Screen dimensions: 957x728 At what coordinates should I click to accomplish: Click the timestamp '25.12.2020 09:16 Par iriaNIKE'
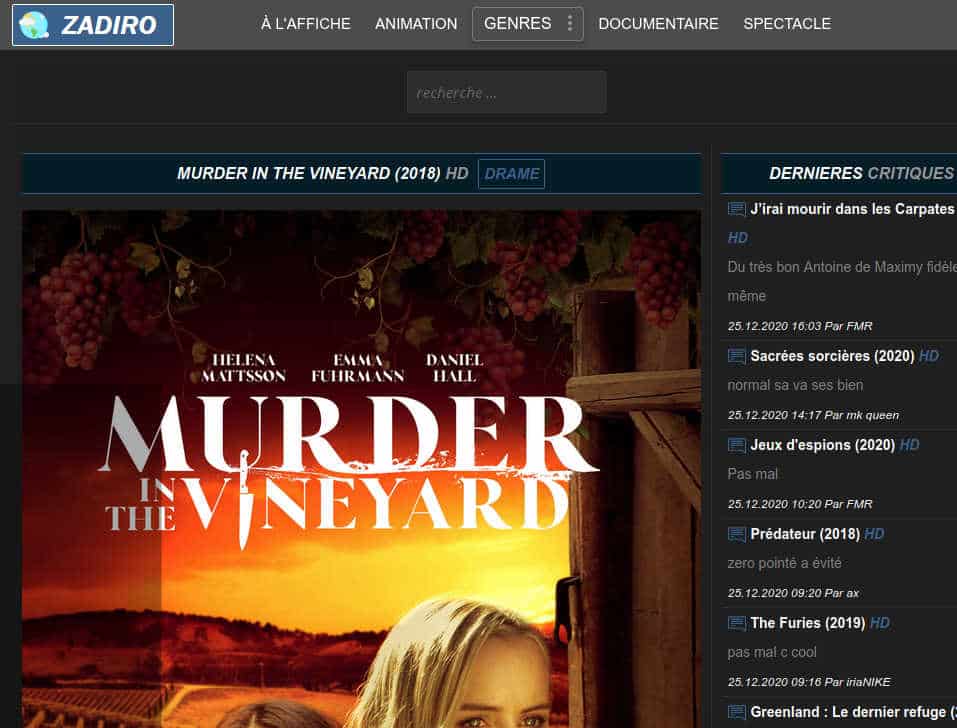[809, 682]
